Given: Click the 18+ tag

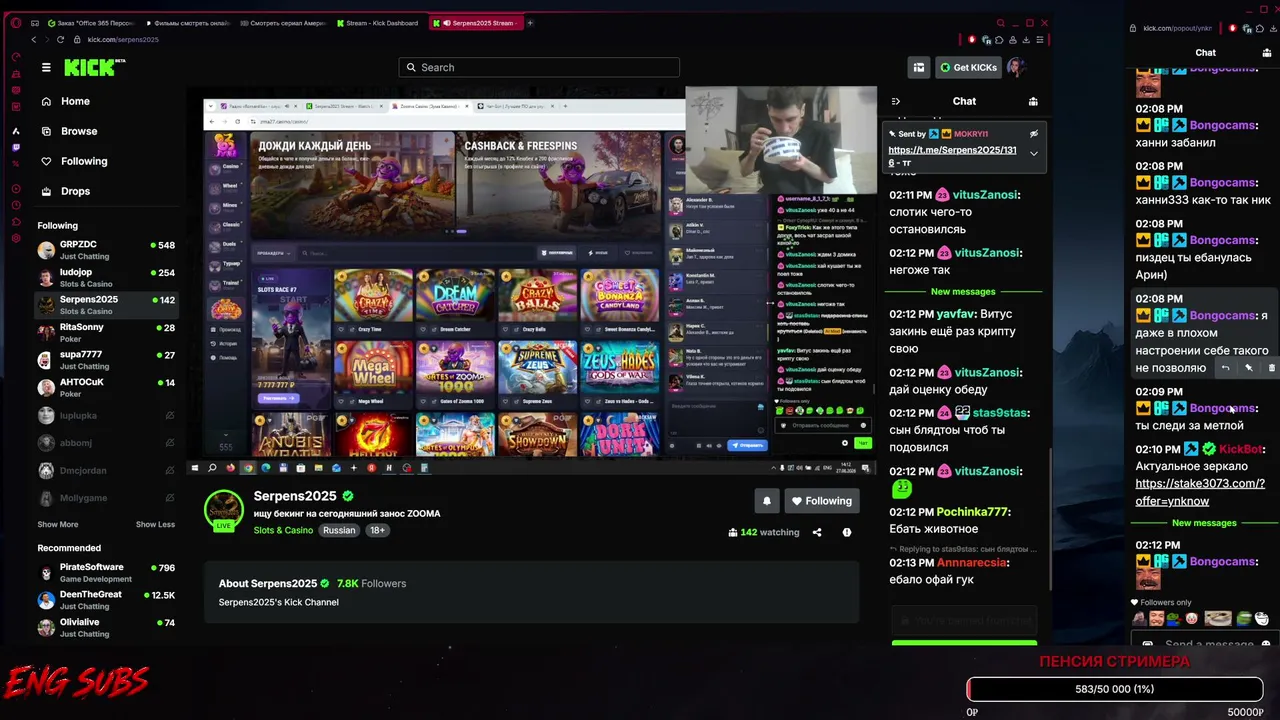Looking at the screenshot, I should 377,530.
